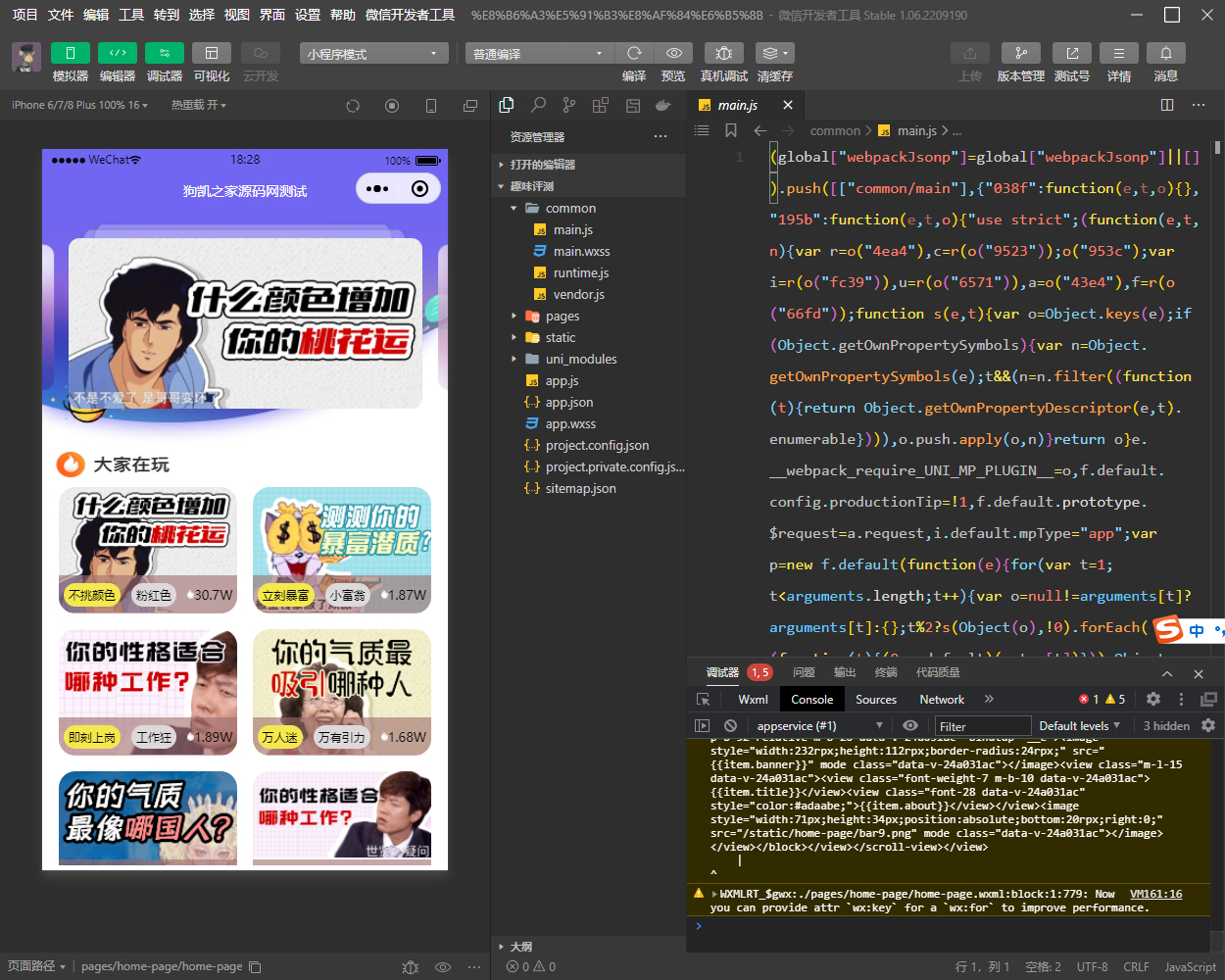Open app.json in the file explorer
The height and width of the screenshot is (980, 1225).
(568, 403)
